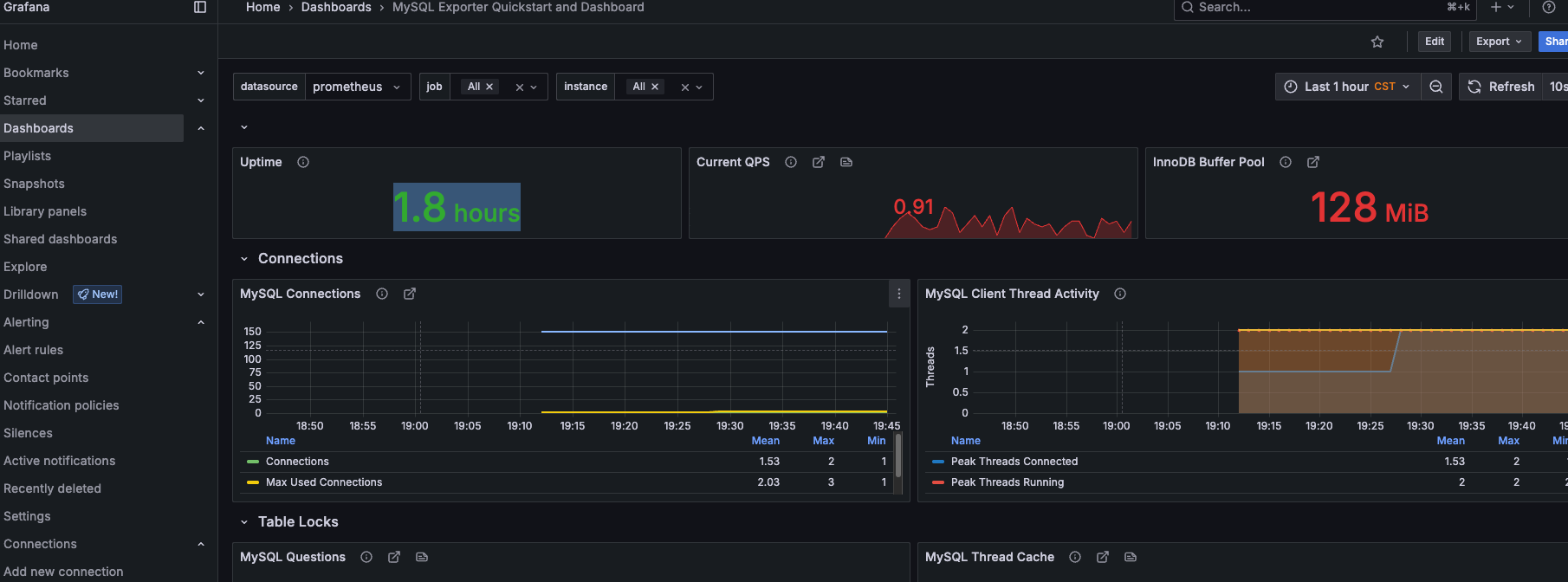Open the job variable dropdown arrow
The height and width of the screenshot is (582, 1568).
(x=534, y=87)
